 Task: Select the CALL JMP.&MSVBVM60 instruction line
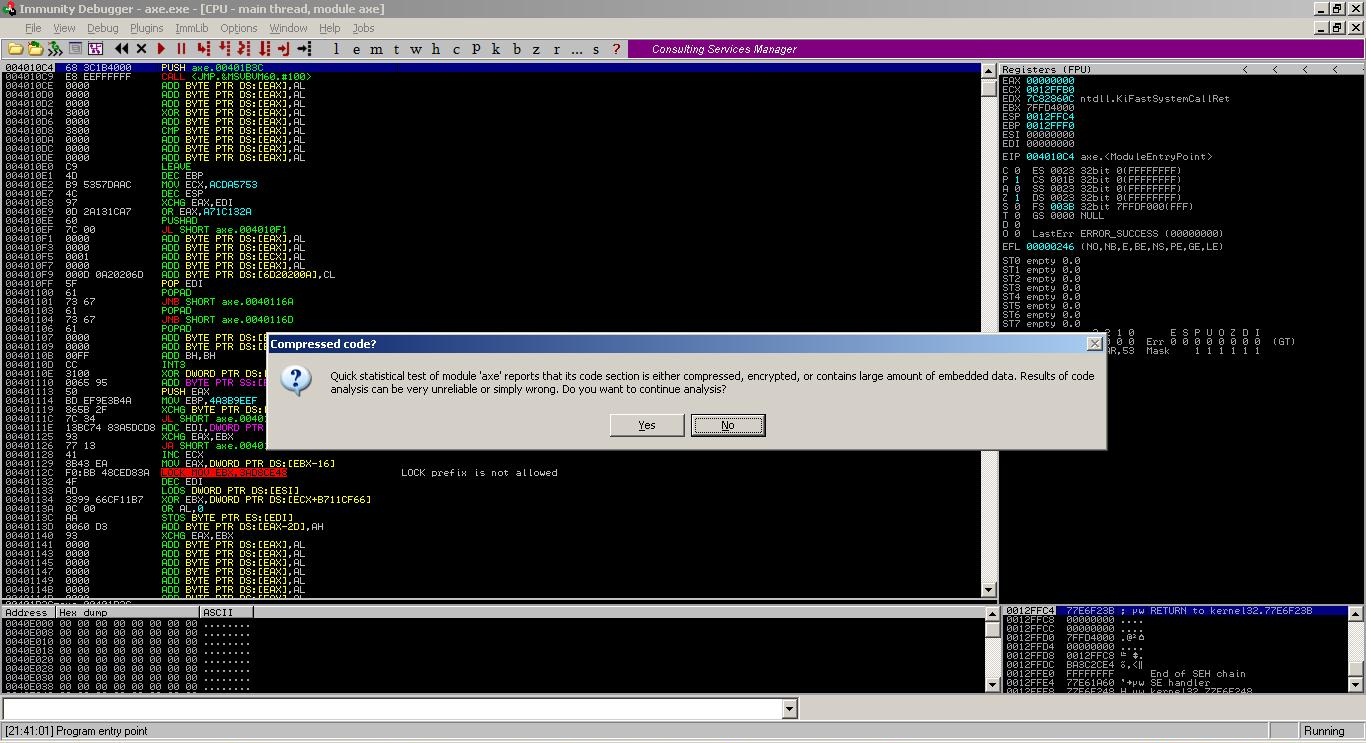coord(490,77)
